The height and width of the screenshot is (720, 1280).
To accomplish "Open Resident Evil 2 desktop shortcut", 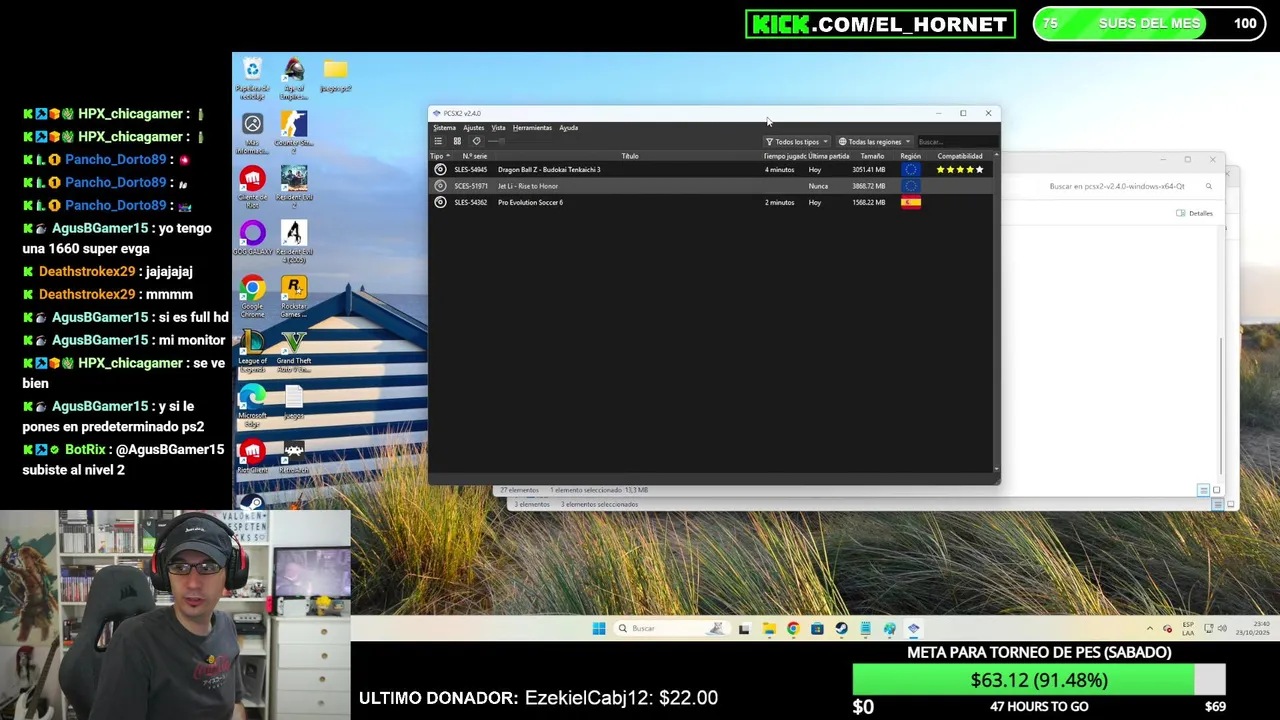I will (x=293, y=187).
